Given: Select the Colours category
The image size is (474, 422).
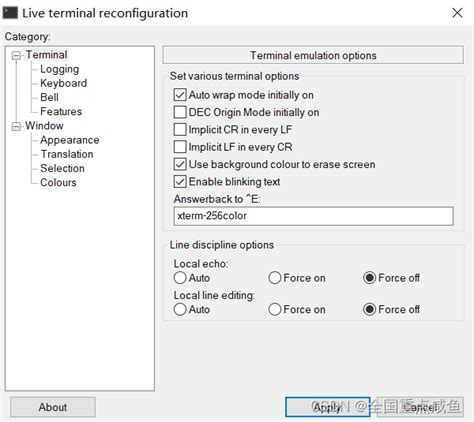Looking at the screenshot, I should tap(58, 183).
